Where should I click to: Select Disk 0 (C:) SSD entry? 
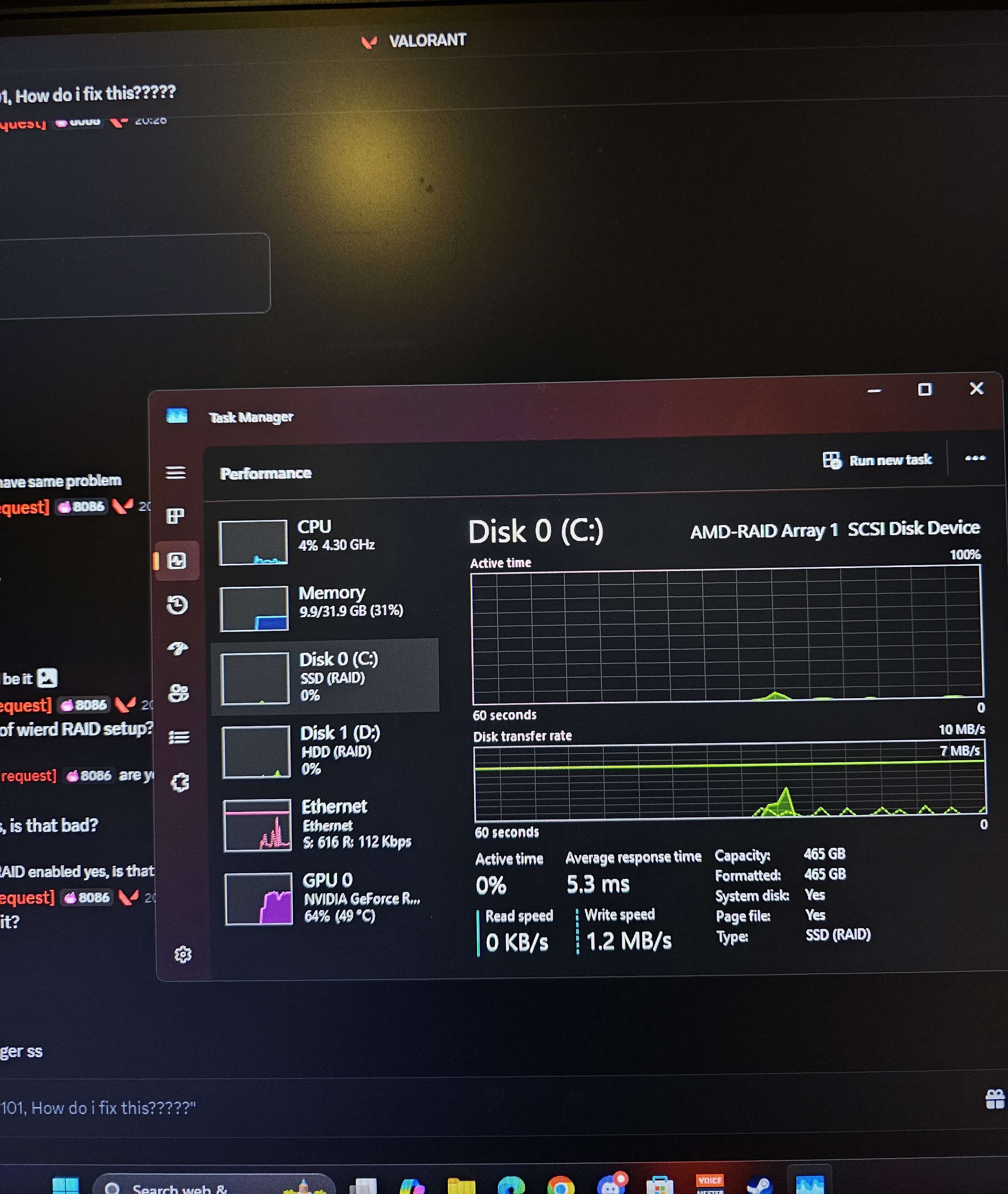point(326,677)
